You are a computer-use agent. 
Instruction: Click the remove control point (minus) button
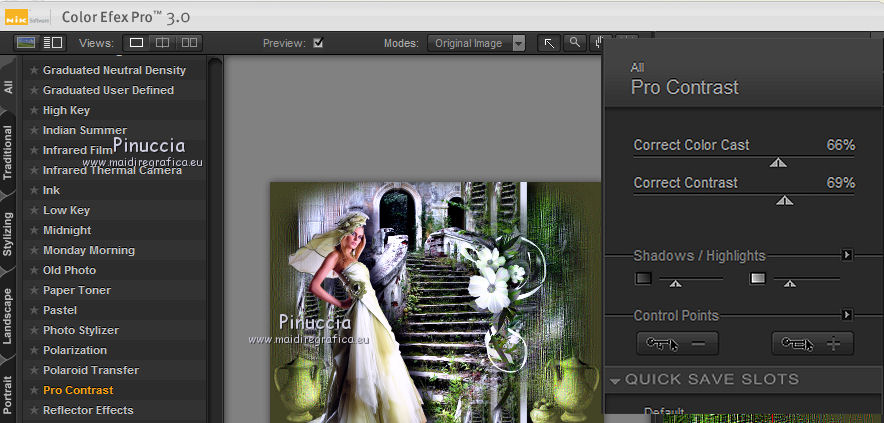coord(677,343)
